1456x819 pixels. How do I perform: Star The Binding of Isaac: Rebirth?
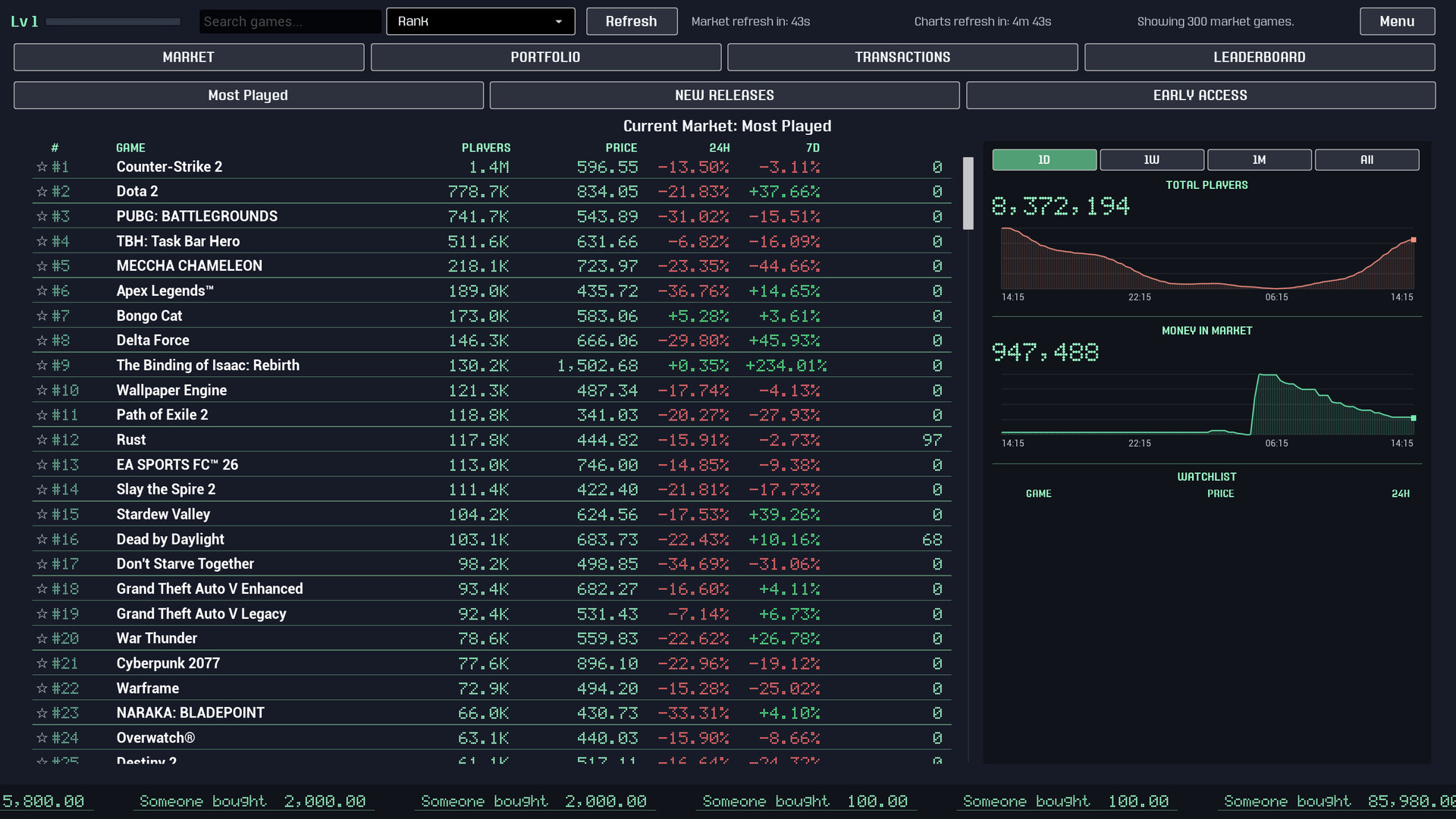tap(42, 366)
